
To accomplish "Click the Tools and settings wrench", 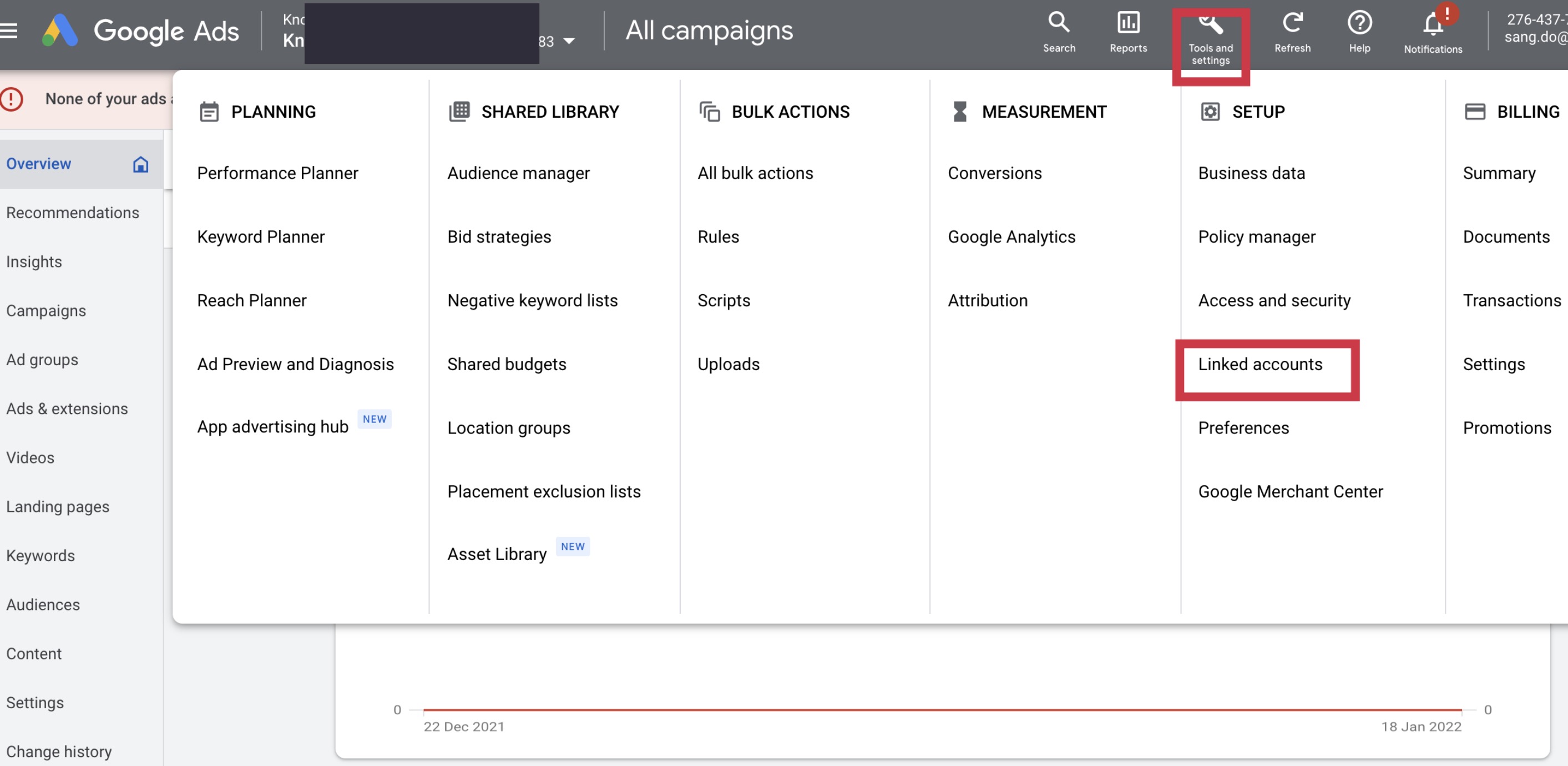I will [1210, 26].
